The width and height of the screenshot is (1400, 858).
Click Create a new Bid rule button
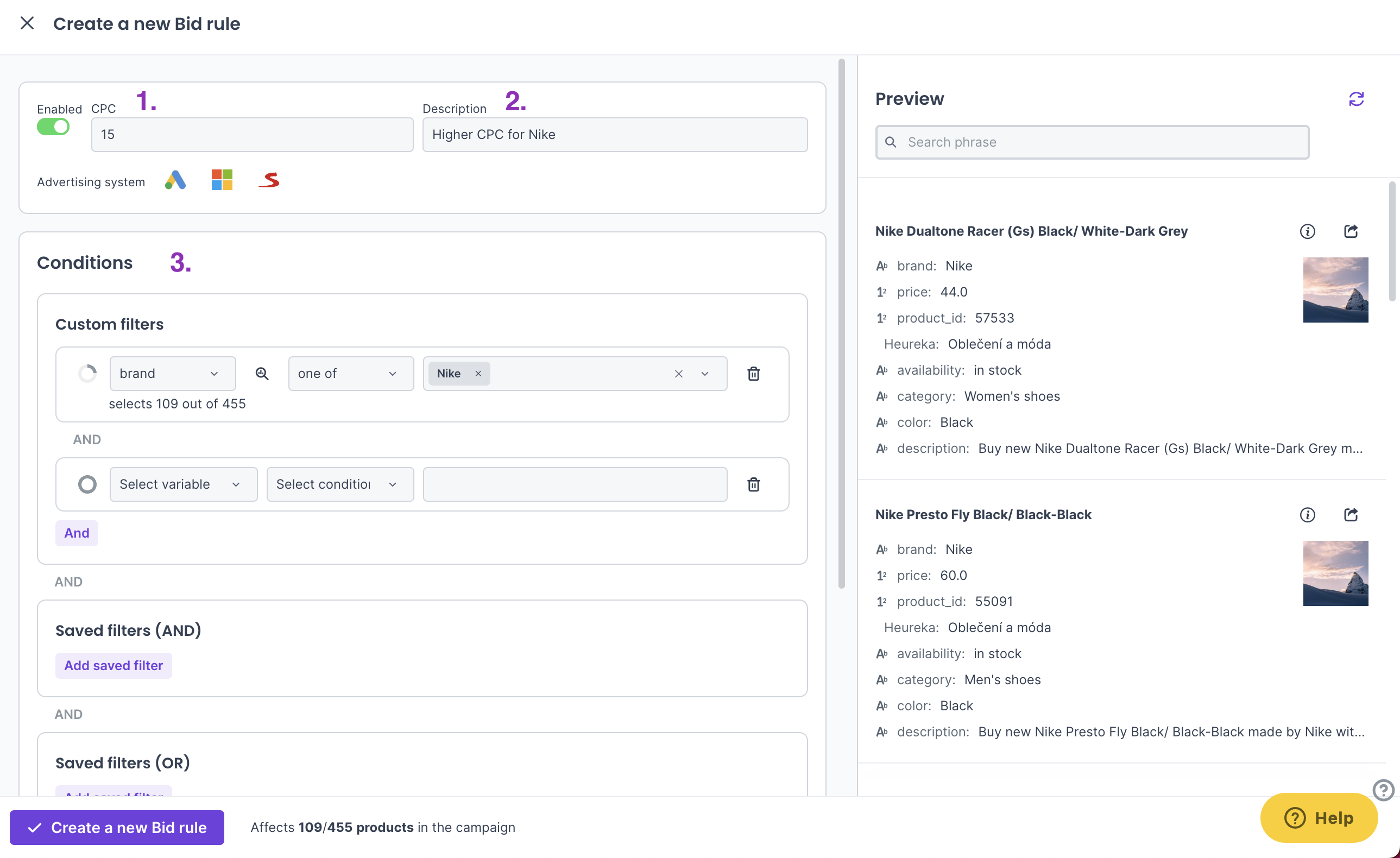(x=117, y=827)
